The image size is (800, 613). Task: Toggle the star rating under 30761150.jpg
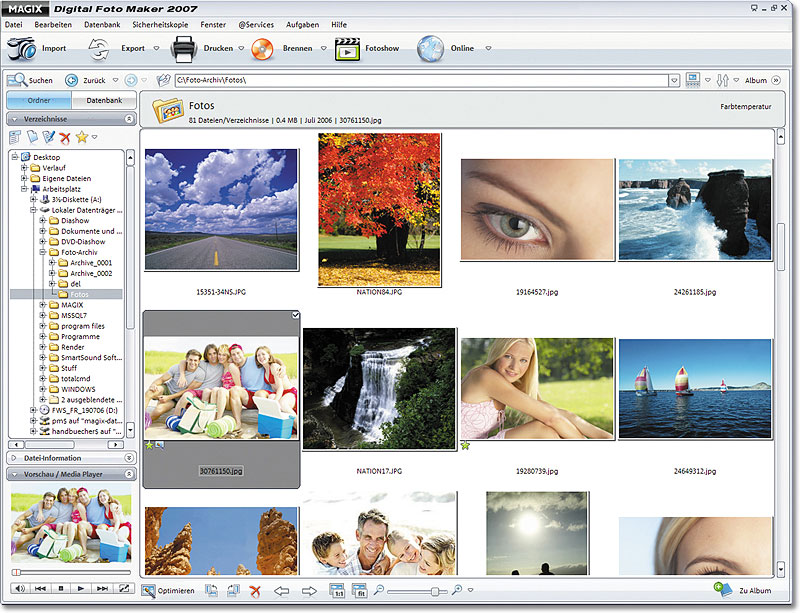(x=149, y=446)
